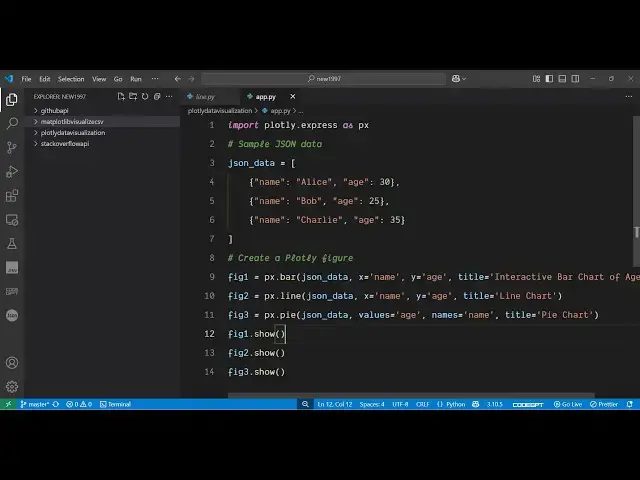Open the Go menu
Image resolution: width=640 pixels, height=480 pixels.
118,79
